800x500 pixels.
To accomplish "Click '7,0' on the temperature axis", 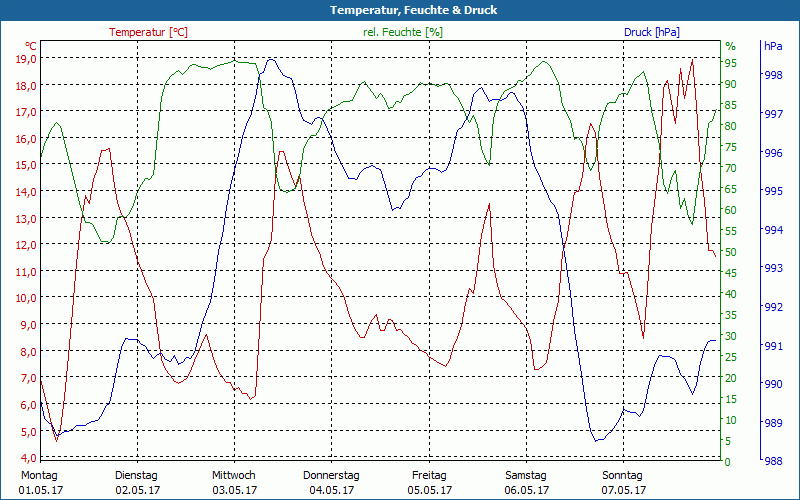I will coord(29,378).
